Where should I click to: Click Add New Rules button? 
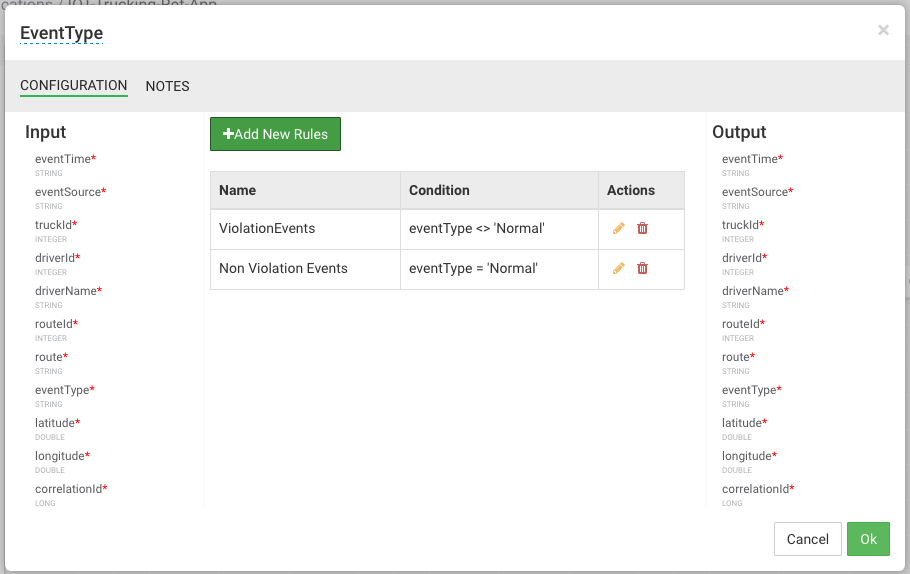click(x=275, y=134)
